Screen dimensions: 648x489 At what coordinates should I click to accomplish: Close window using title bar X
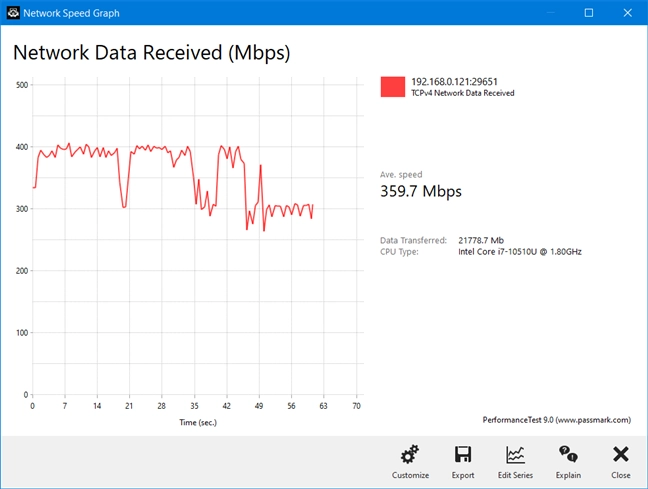[x=627, y=13]
